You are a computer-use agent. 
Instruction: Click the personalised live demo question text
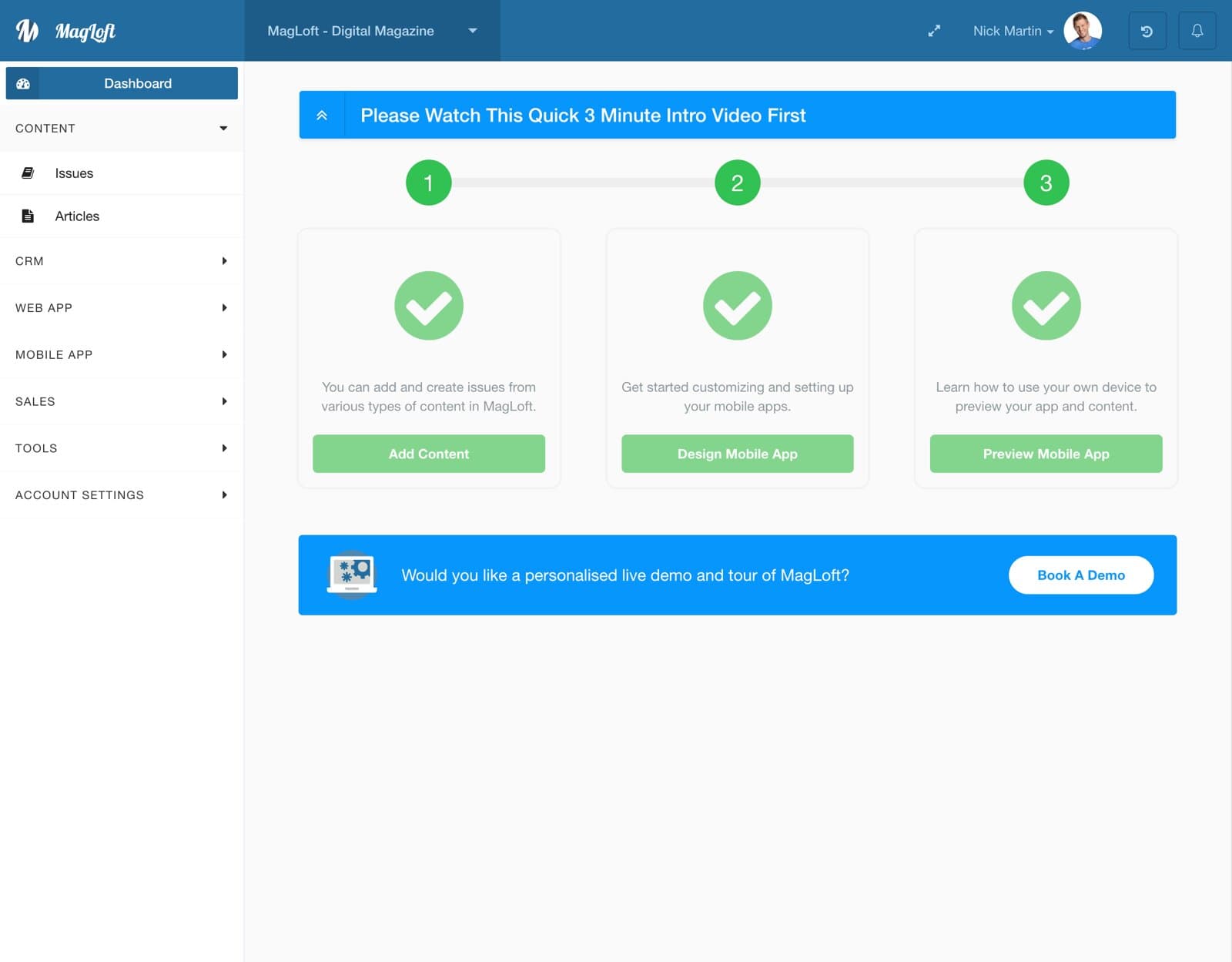[625, 575]
